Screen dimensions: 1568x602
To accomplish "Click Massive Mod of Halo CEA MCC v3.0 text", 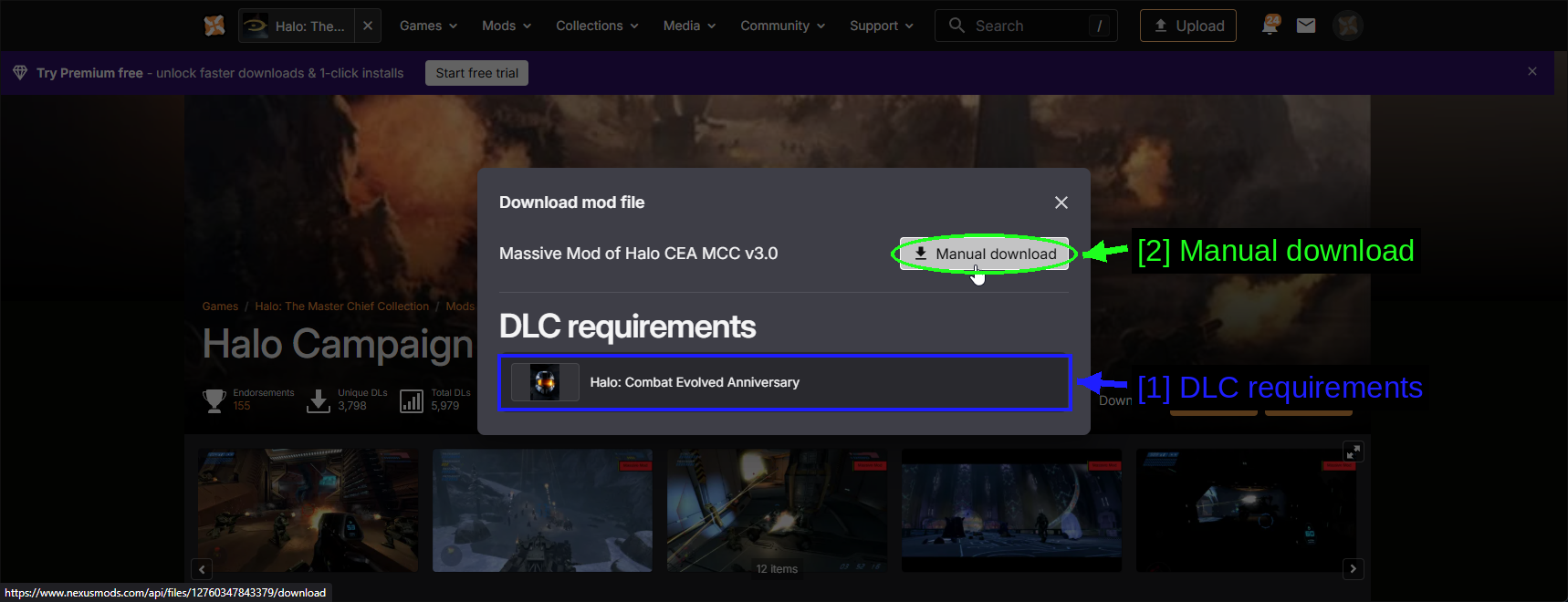I will 638,254.
